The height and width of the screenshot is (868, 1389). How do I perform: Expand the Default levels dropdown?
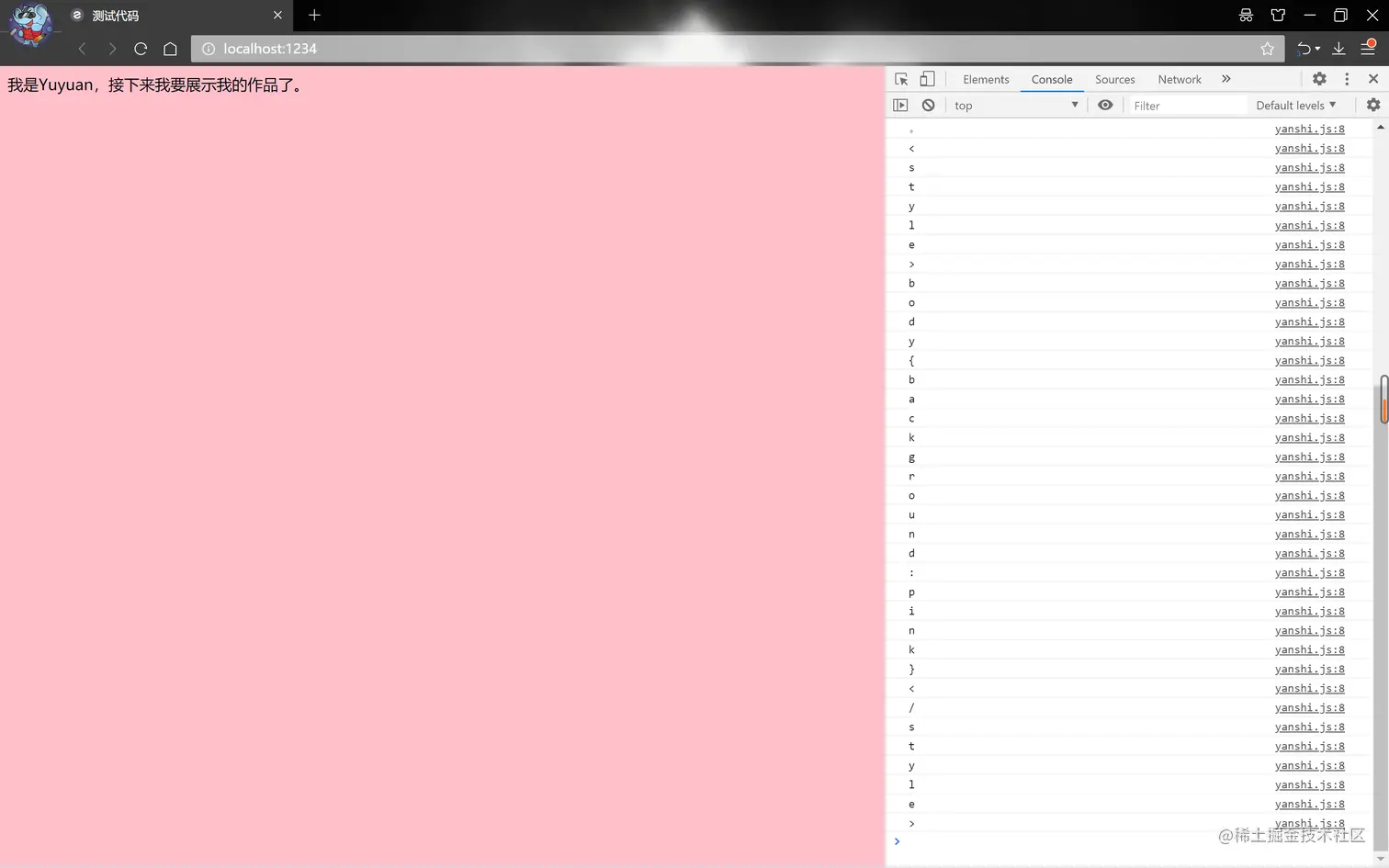(x=1295, y=106)
